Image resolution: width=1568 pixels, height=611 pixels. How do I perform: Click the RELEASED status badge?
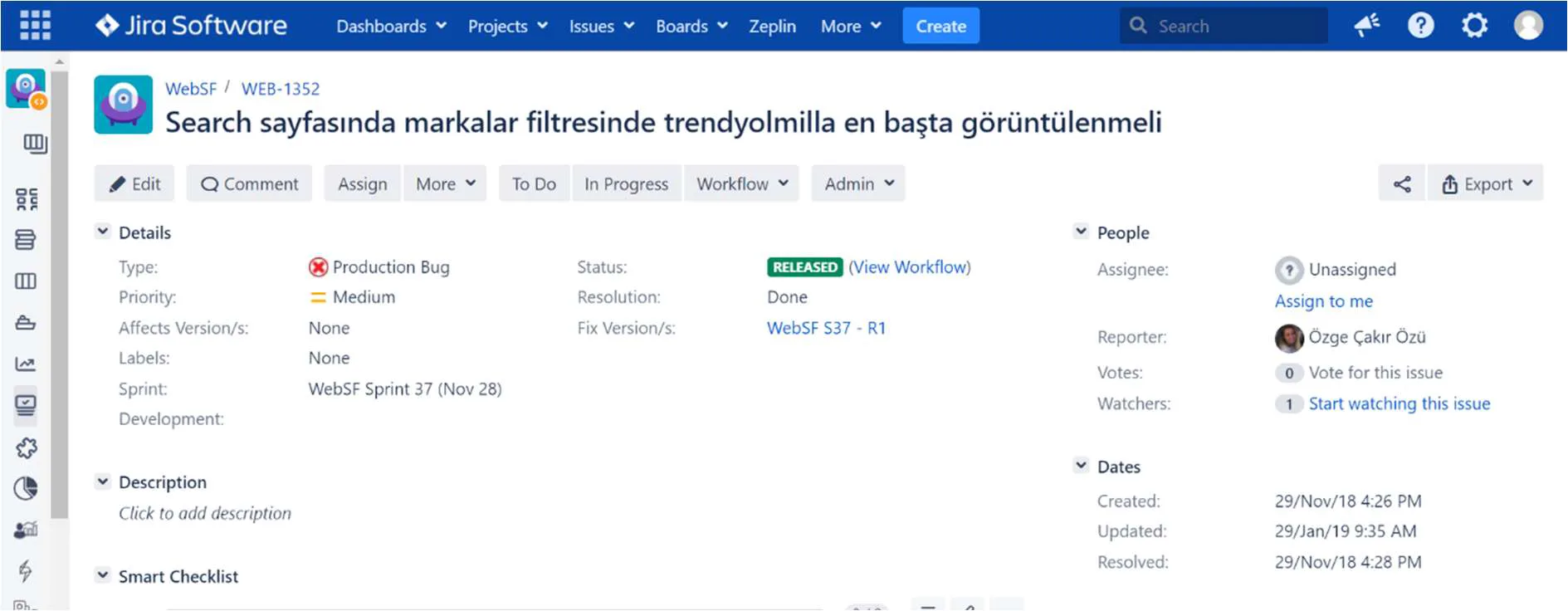[x=804, y=267]
